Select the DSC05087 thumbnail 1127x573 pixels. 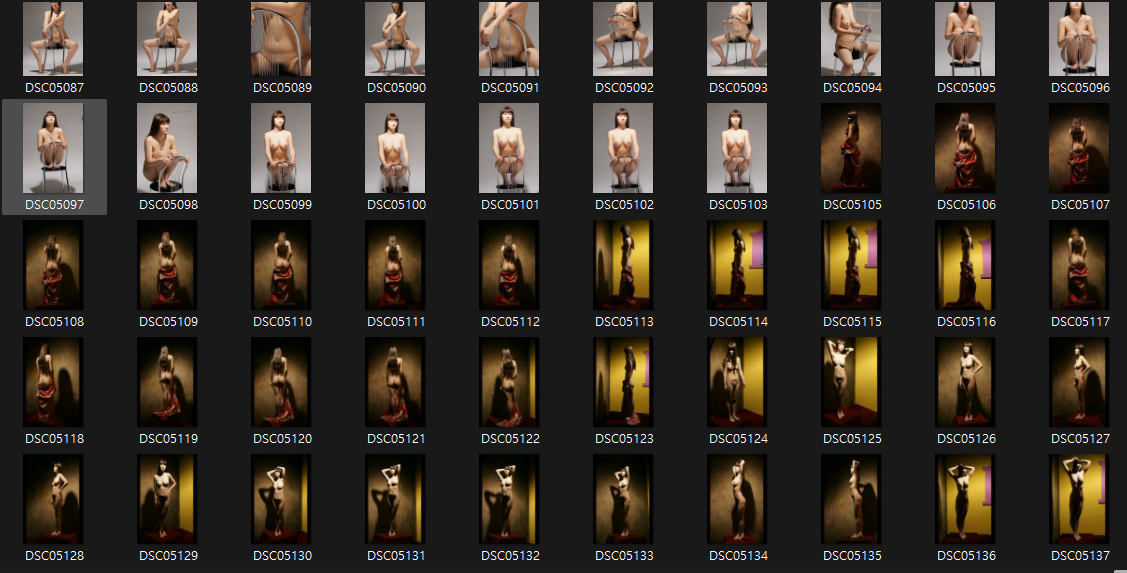pos(54,39)
